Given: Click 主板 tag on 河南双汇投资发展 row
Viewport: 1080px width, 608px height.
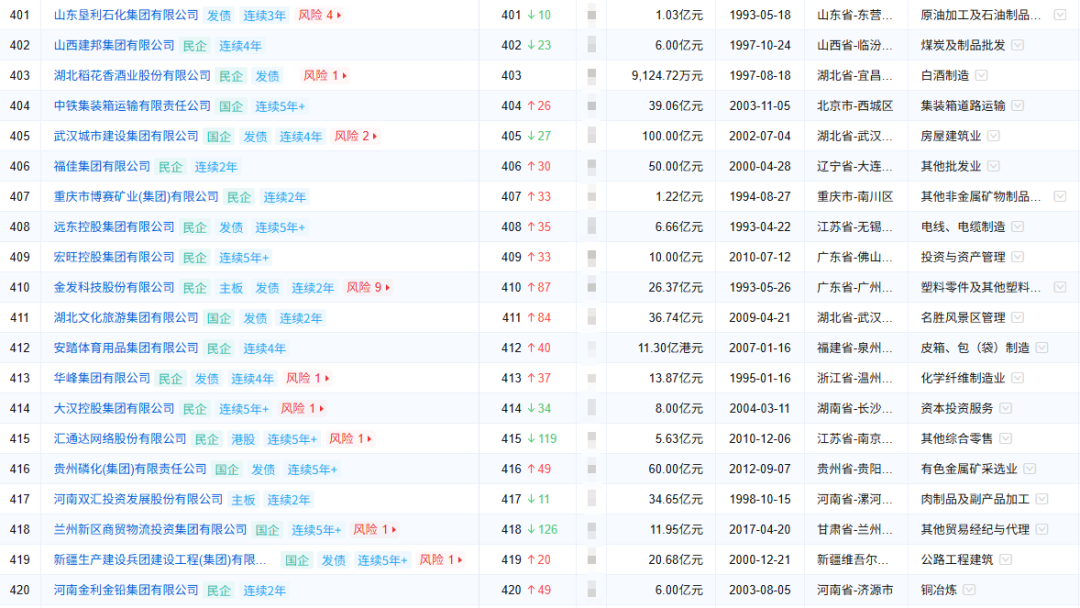Looking at the screenshot, I should (x=243, y=500).
